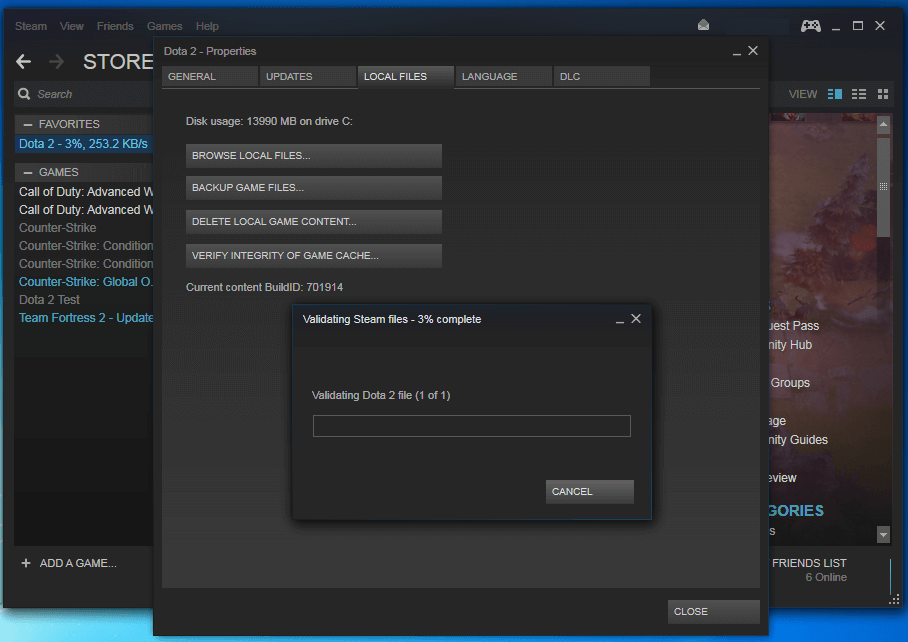Viewport: 908px width, 642px height.
Task: Open the Steam menu
Action: tap(31, 26)
